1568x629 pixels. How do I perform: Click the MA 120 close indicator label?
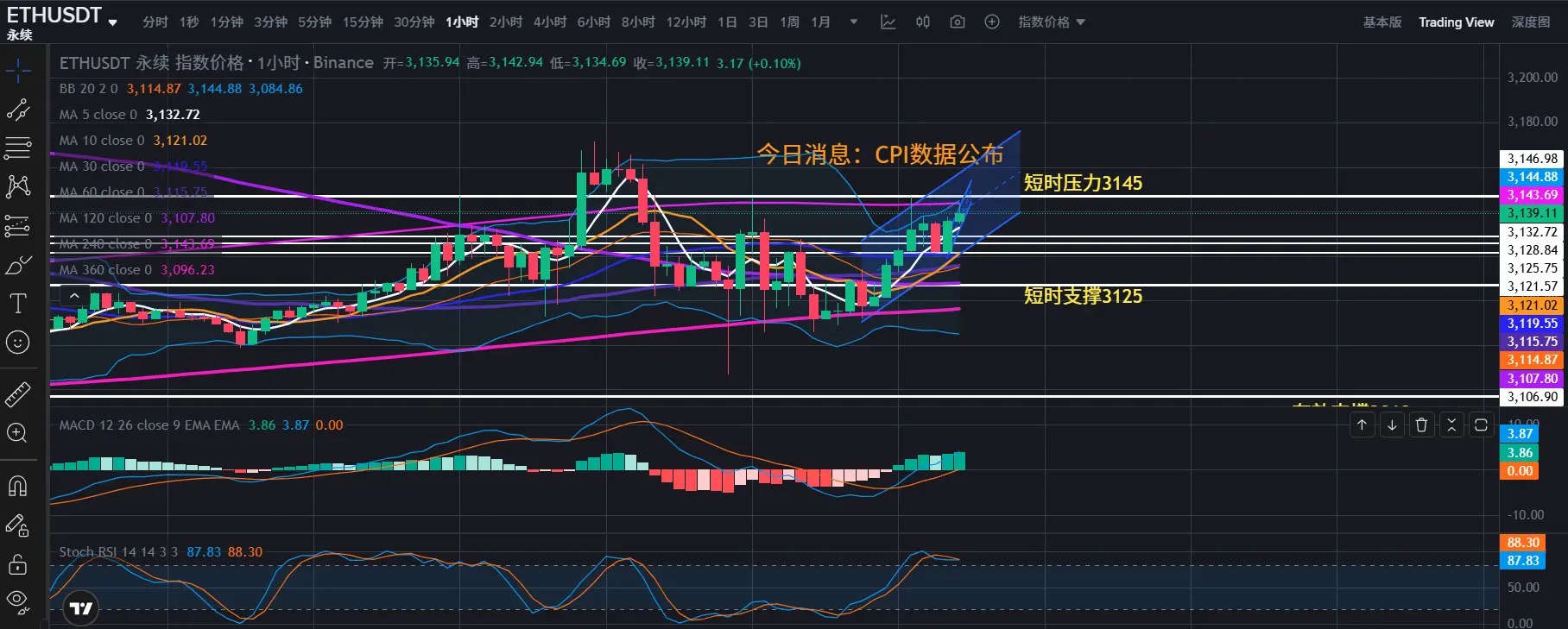[x=105, y=217]
